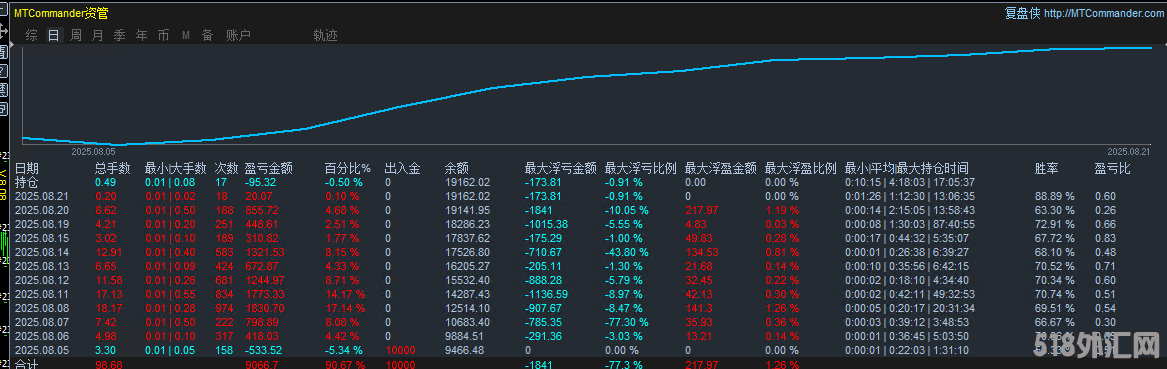Click the 日期 column header
1167x369 pixels.
27,169
